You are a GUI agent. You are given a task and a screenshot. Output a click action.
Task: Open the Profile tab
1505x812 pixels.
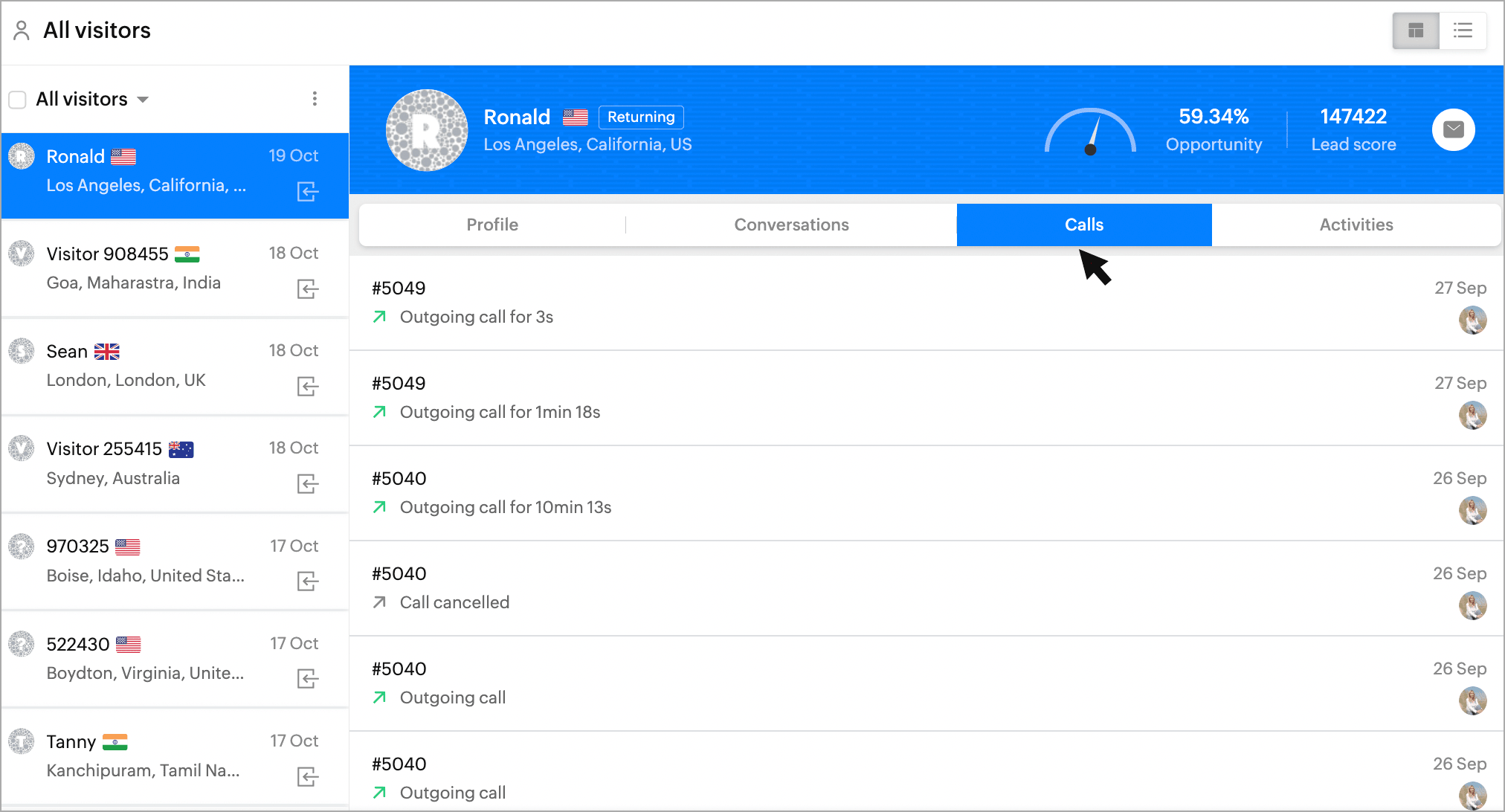click(x=492, y=225)
